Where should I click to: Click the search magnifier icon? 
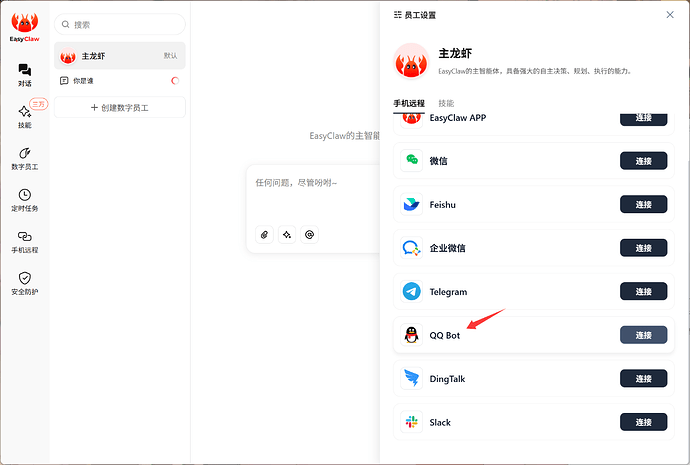(66, 24)
